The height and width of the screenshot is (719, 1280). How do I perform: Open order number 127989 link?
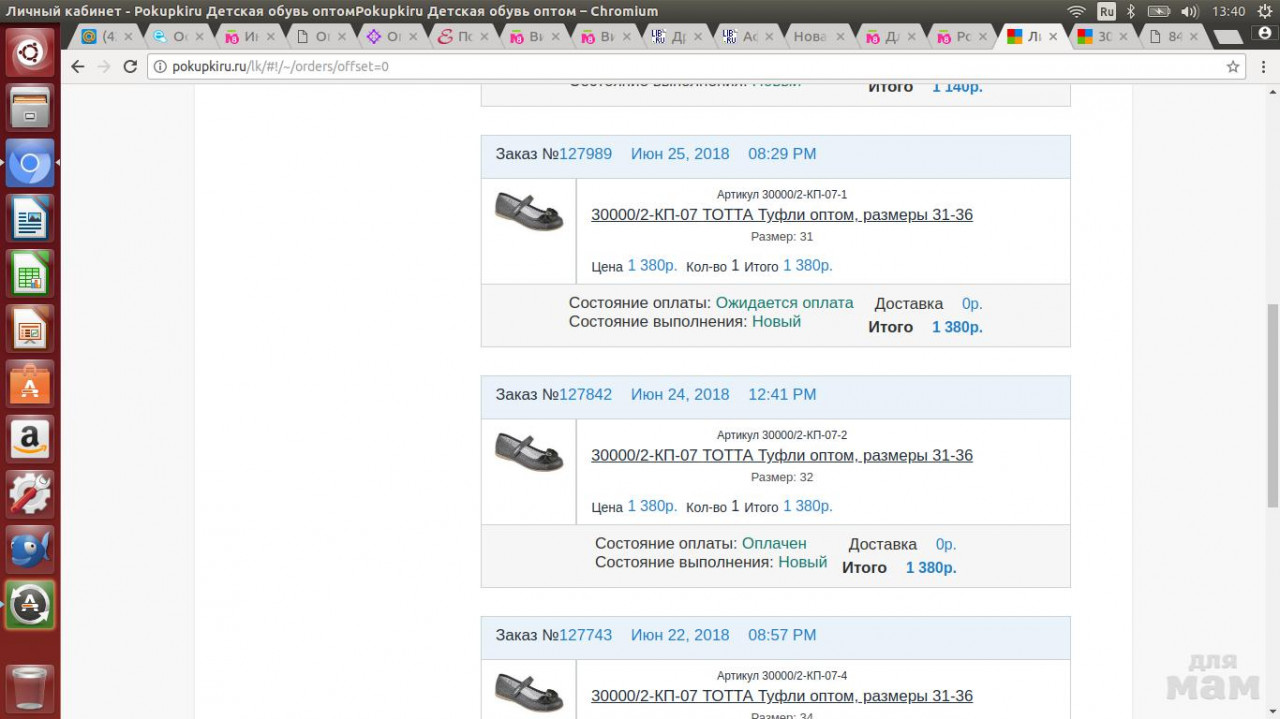pyautogui.click(x=585, y=154)
